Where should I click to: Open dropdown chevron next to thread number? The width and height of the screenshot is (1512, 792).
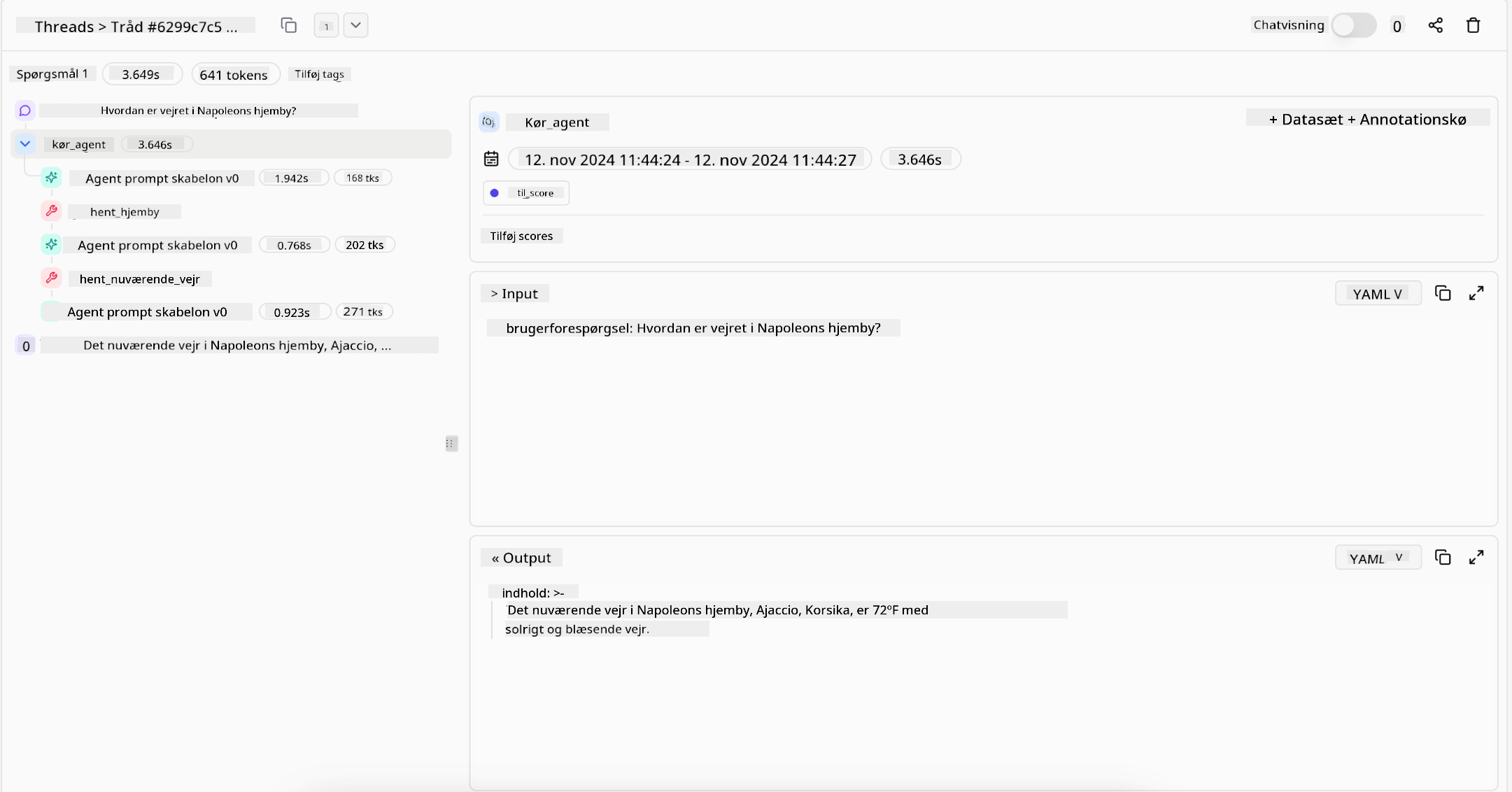point(355,26)
